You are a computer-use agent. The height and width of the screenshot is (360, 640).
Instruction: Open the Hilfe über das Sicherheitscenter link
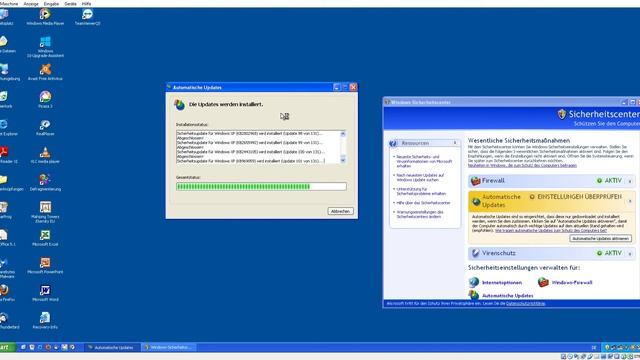point(423,203)
